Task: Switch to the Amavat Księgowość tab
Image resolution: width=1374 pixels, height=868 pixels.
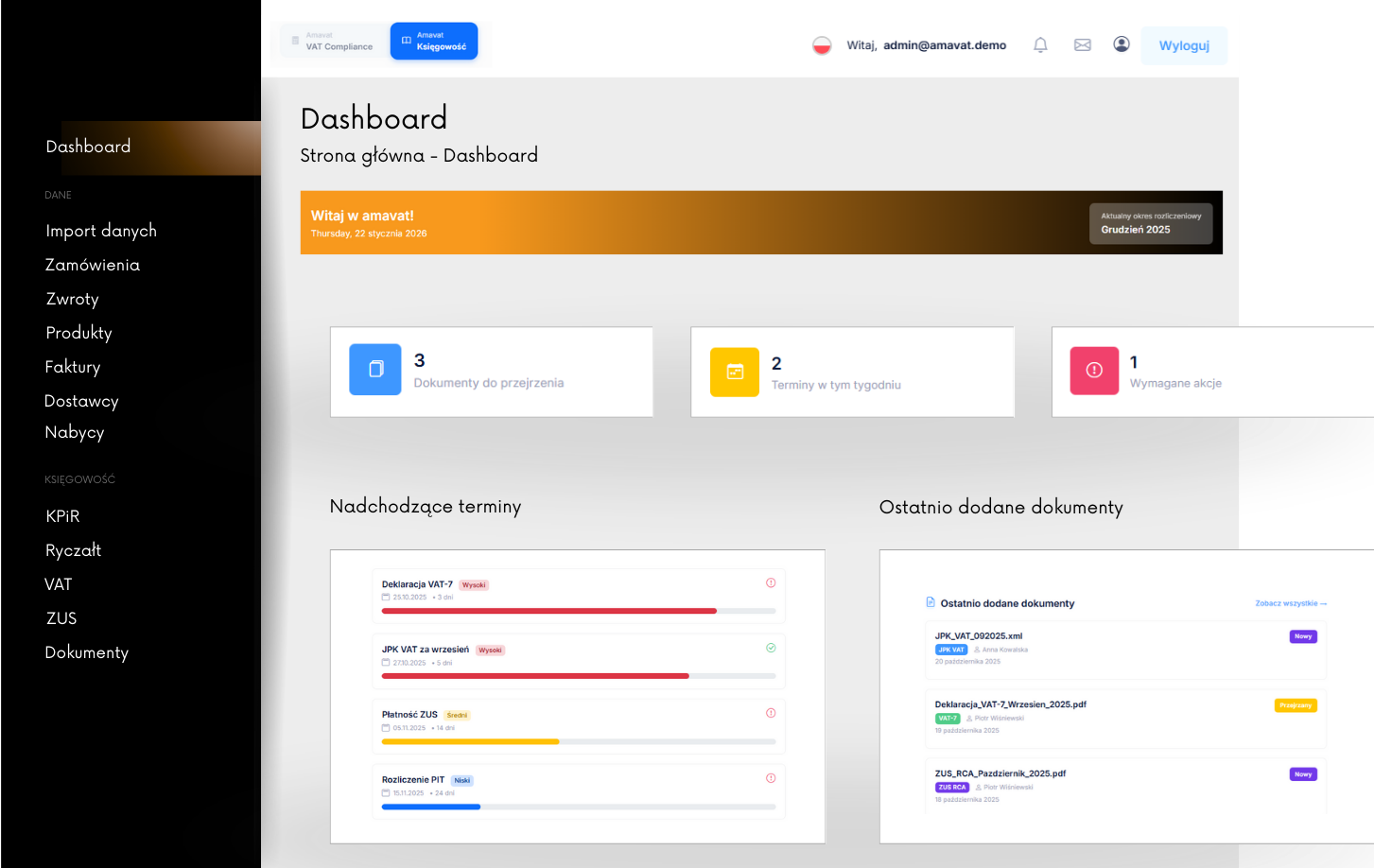Action: 434,42
